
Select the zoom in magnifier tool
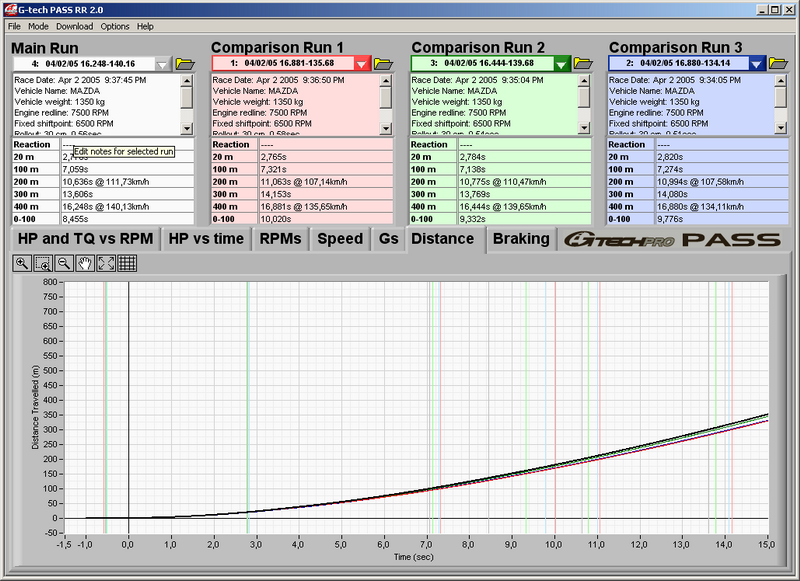pyautogui.click(x=22, y=263)
